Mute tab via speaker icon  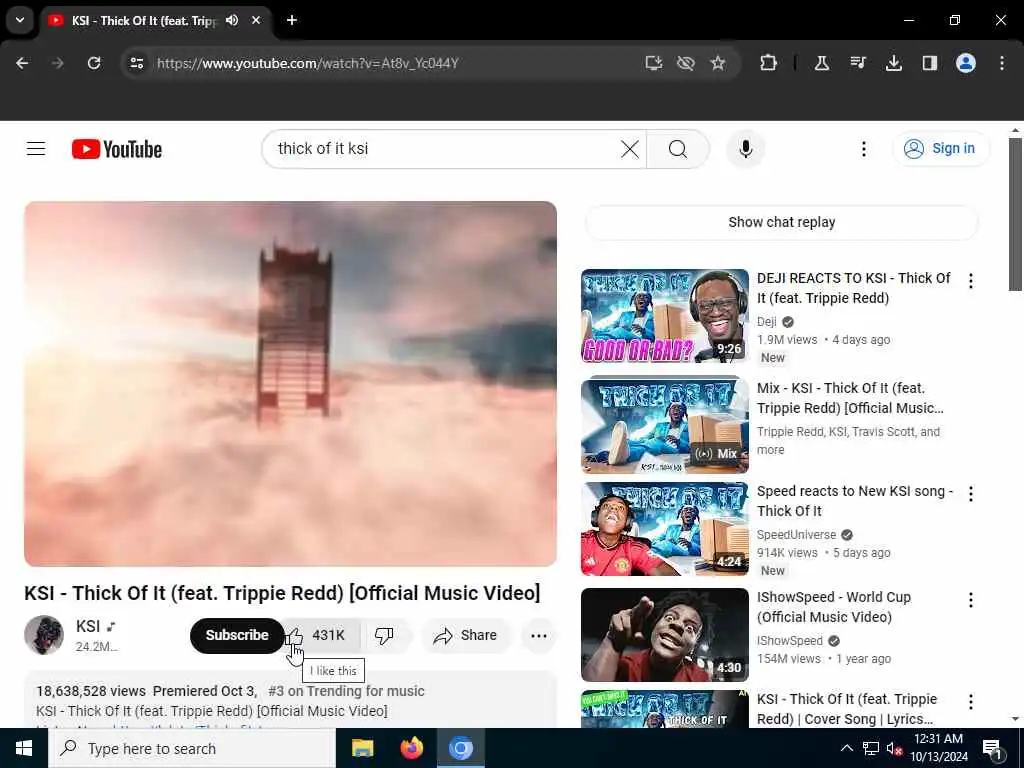point(232,20)
